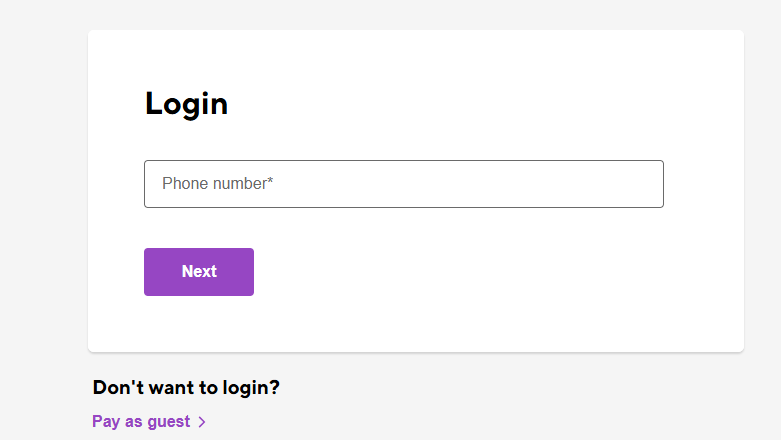Open the Pay as guest link
Image resolution: width=781 pixels, height=440 pixels.
point(141,422)
